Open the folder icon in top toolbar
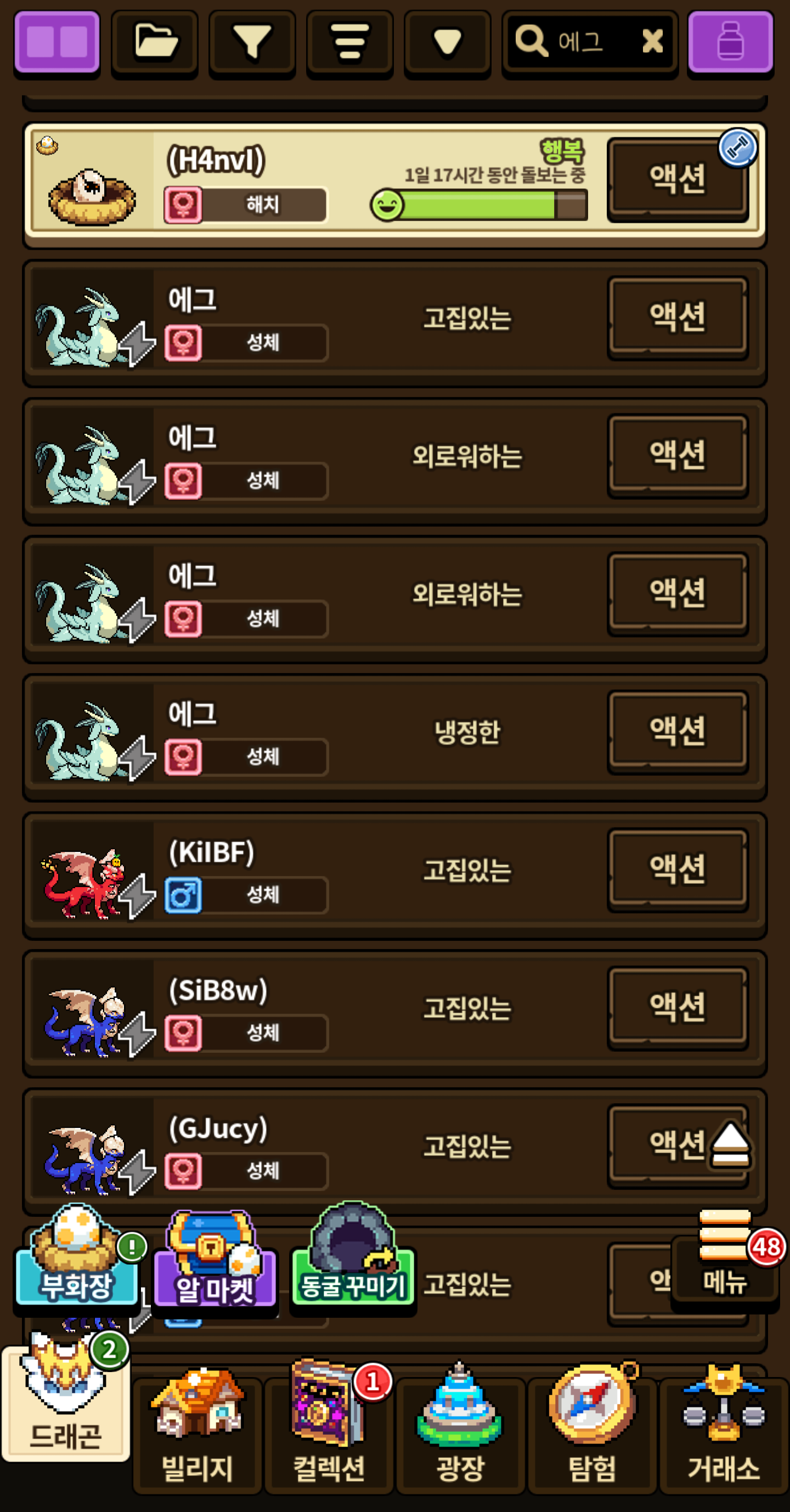 click(x=155, y=42)
